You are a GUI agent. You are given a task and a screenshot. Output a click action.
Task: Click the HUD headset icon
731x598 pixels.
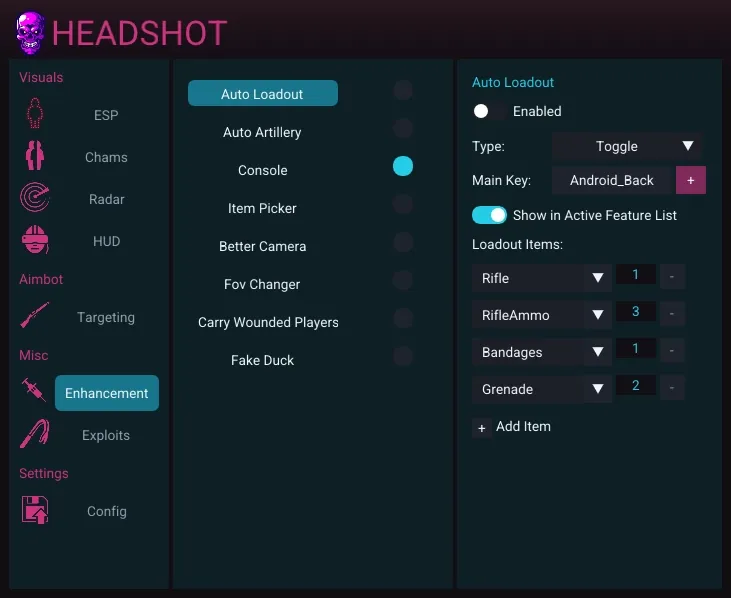click(x=36, y=241)
